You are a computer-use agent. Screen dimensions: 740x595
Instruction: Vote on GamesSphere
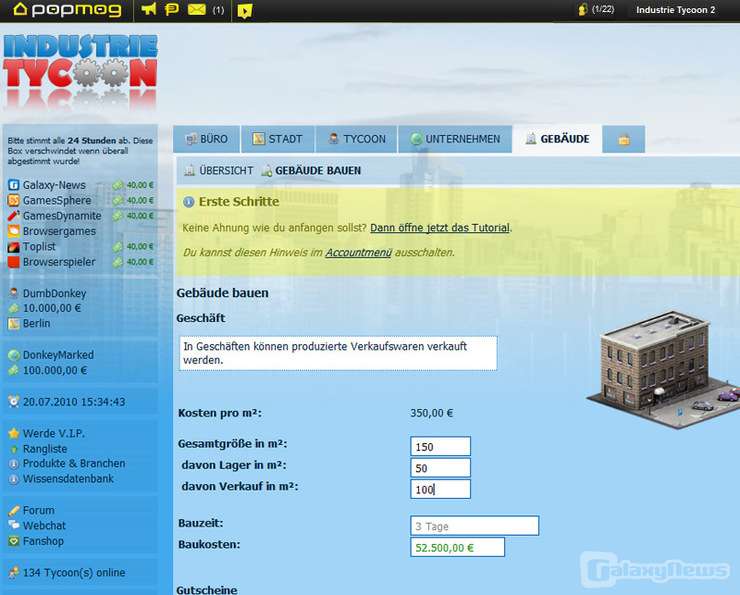57,201
